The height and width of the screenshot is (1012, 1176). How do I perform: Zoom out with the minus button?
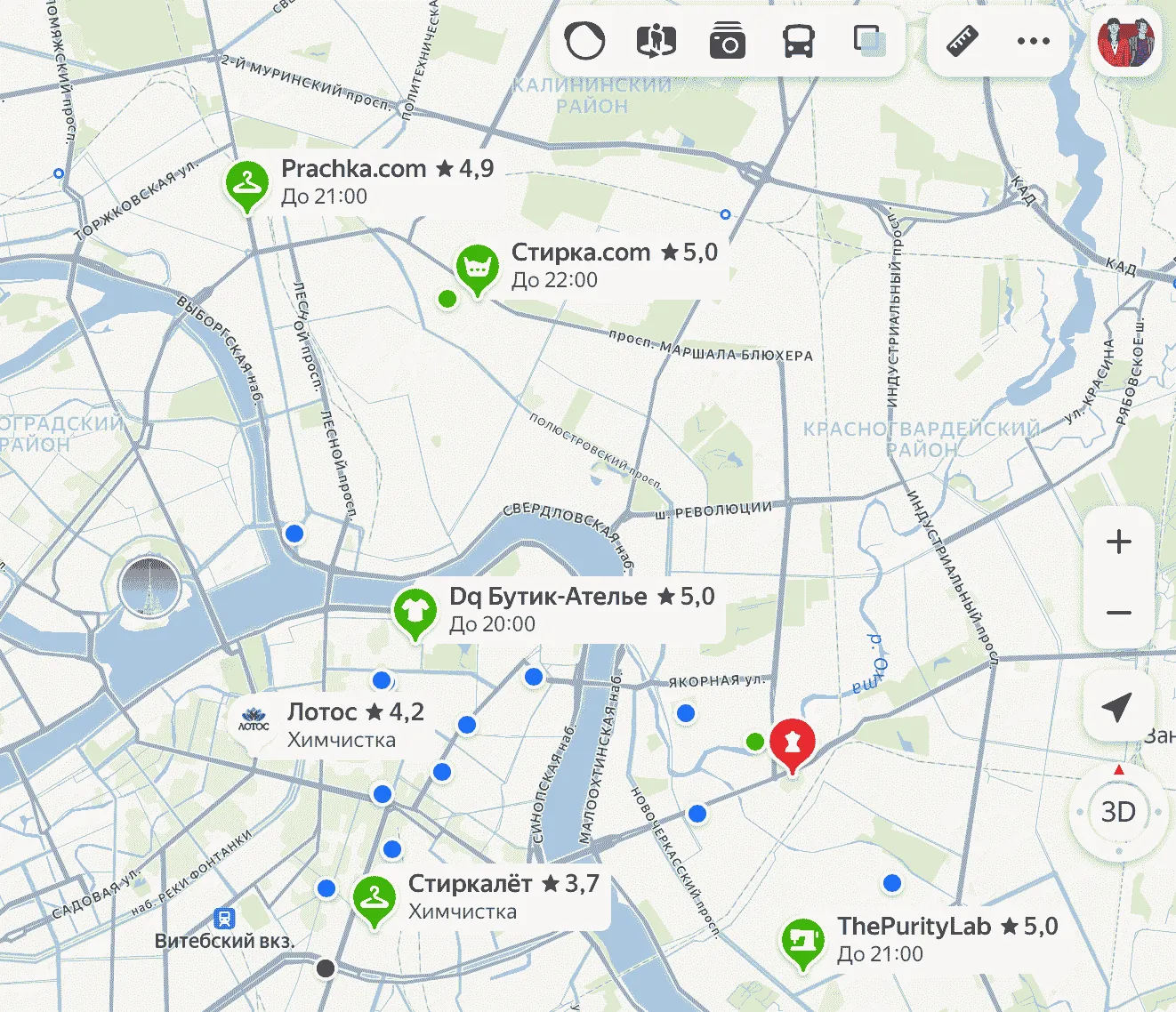click(1118, 613)
